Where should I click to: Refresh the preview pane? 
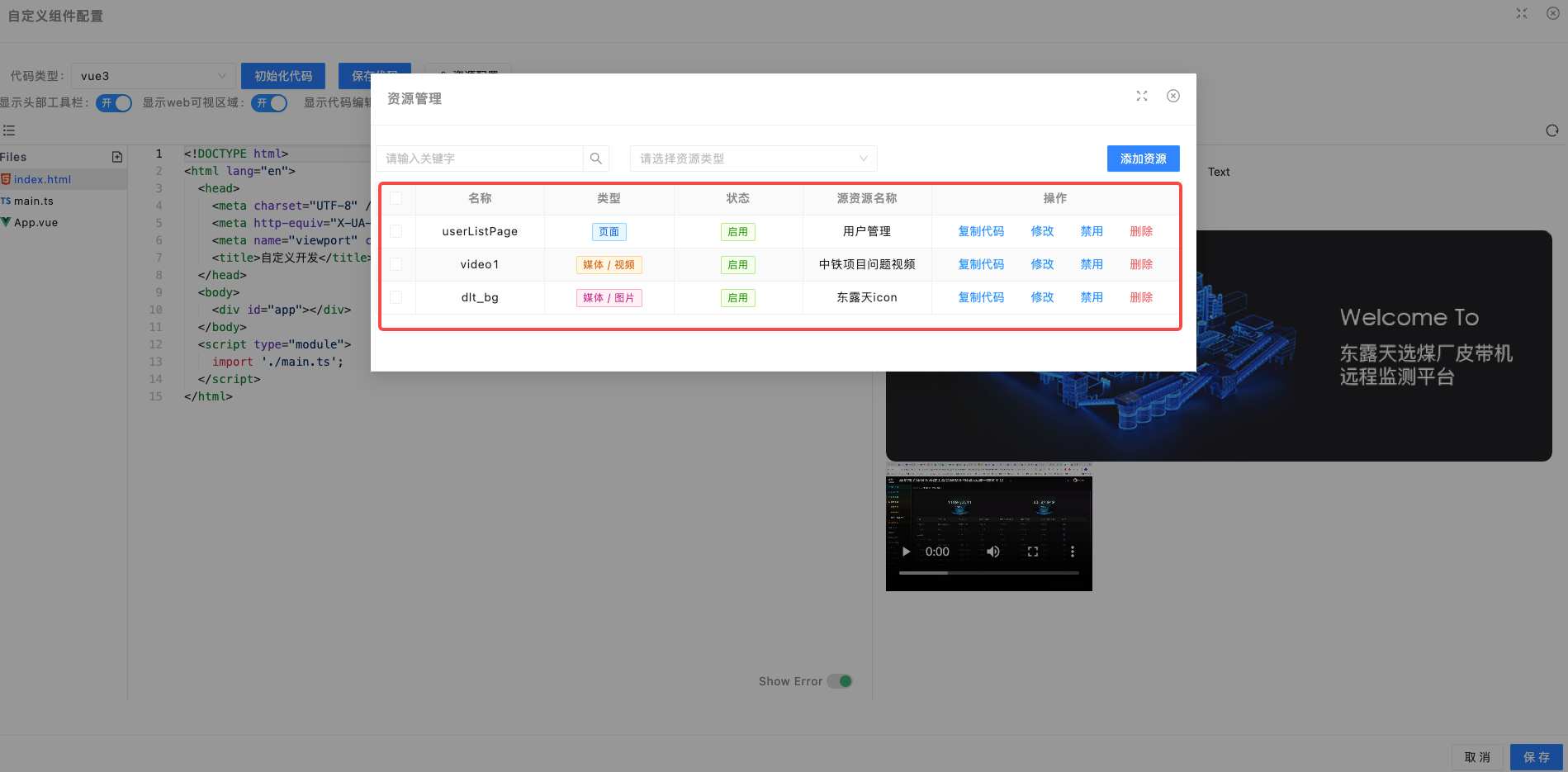(1552, 130)
